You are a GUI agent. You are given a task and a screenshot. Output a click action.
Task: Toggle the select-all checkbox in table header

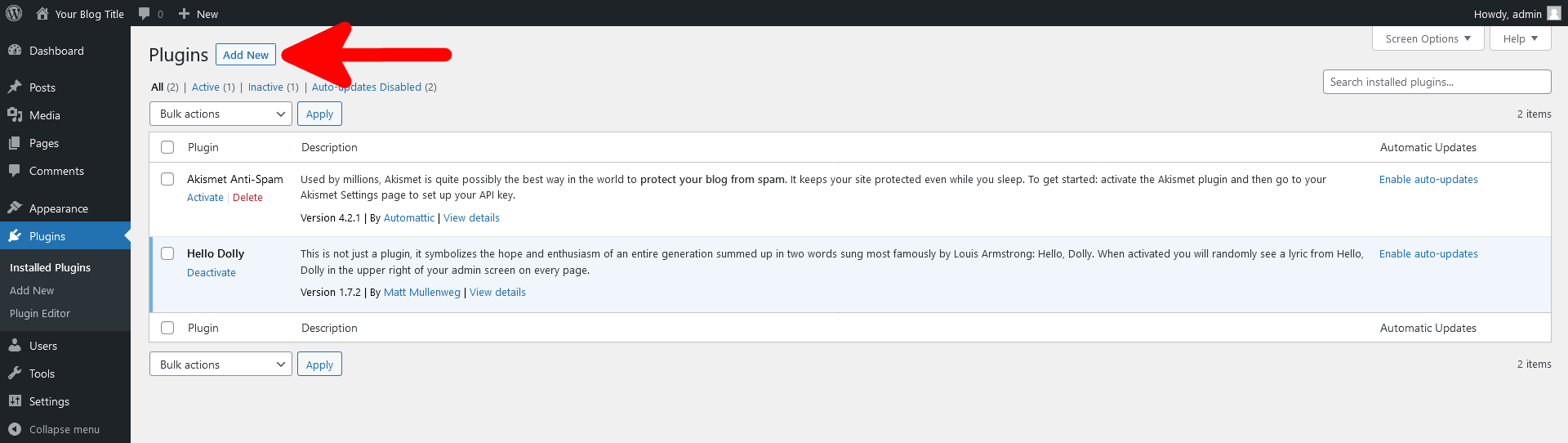(167, 147)
